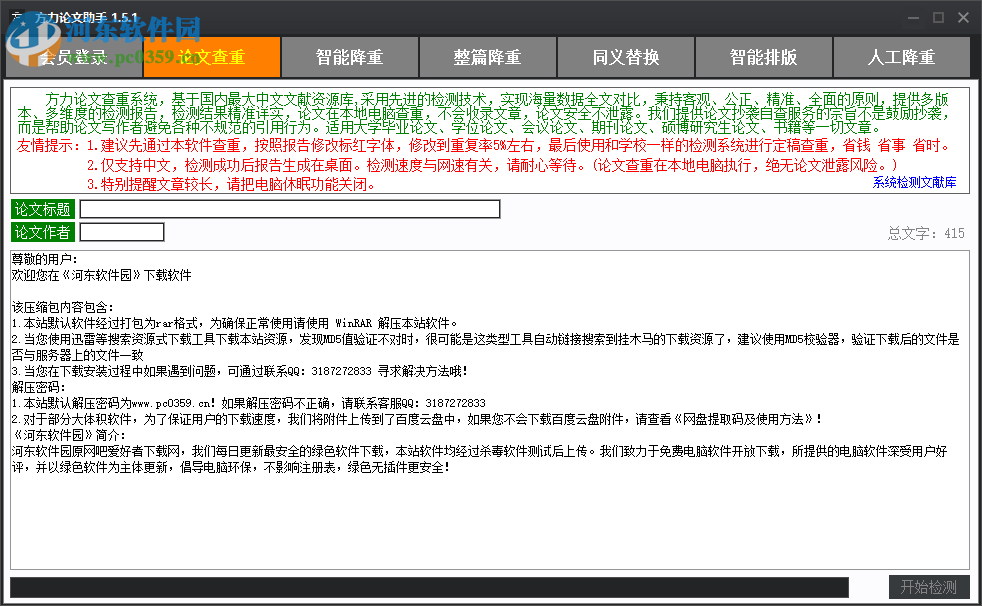Switch to the 整篇降重 tab
Image resolution: width=982 pixels, height=606 pixels.
(x=487, y=57)
